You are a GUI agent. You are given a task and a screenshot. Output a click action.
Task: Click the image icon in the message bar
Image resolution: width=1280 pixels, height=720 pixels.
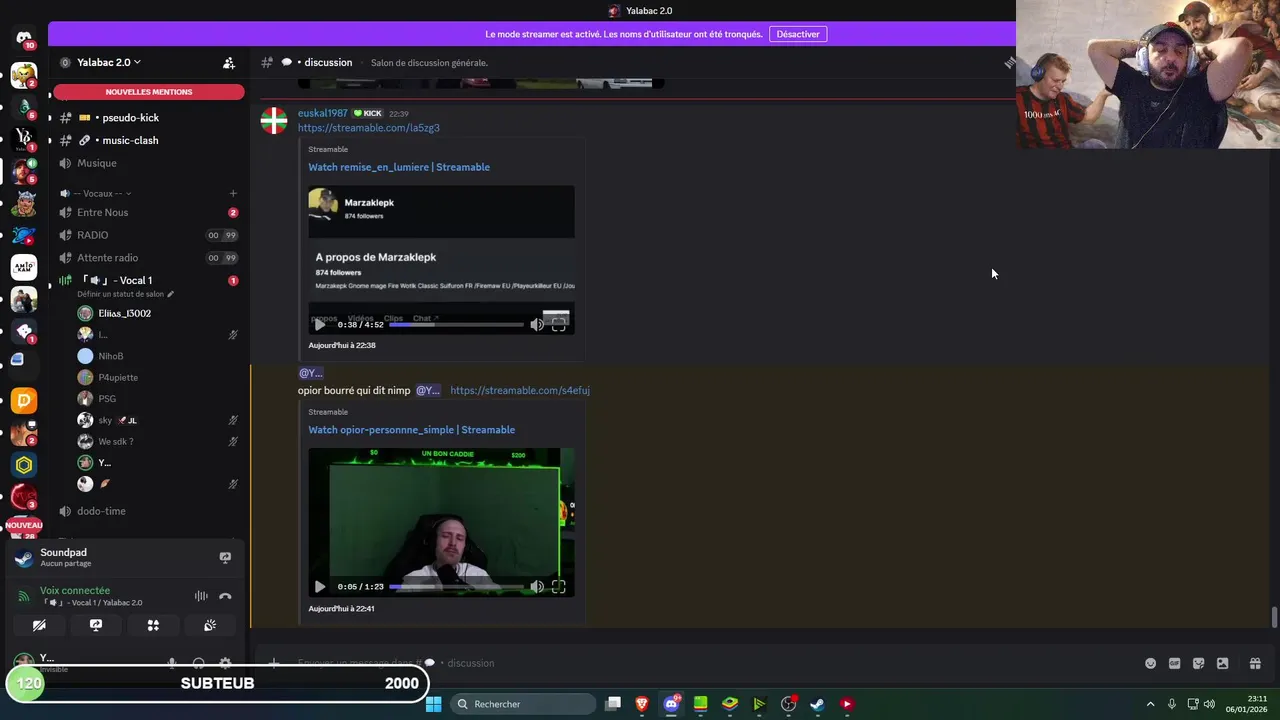1222,663
